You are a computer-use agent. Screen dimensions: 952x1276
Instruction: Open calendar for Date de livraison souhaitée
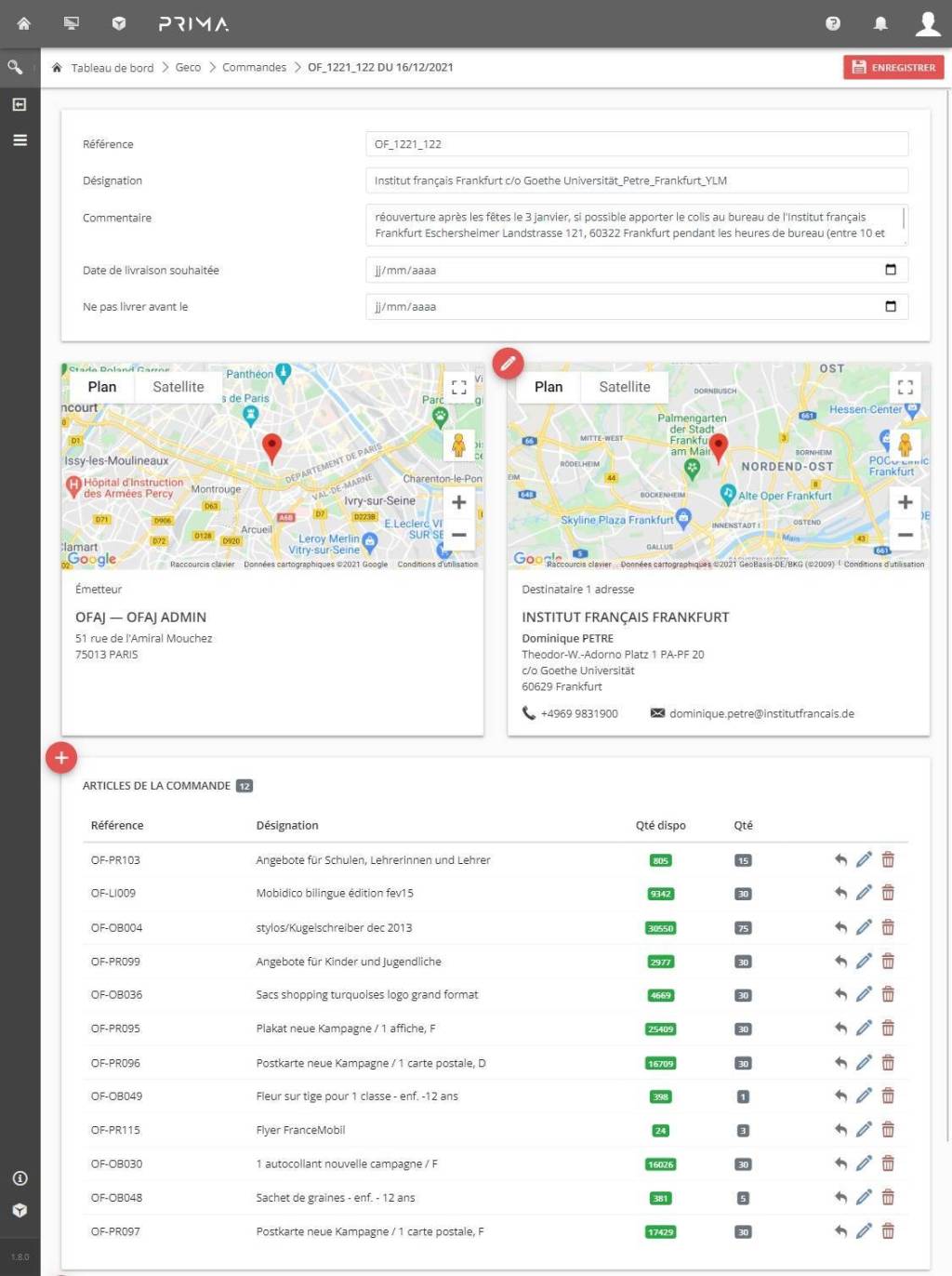(x=891, y=270)
